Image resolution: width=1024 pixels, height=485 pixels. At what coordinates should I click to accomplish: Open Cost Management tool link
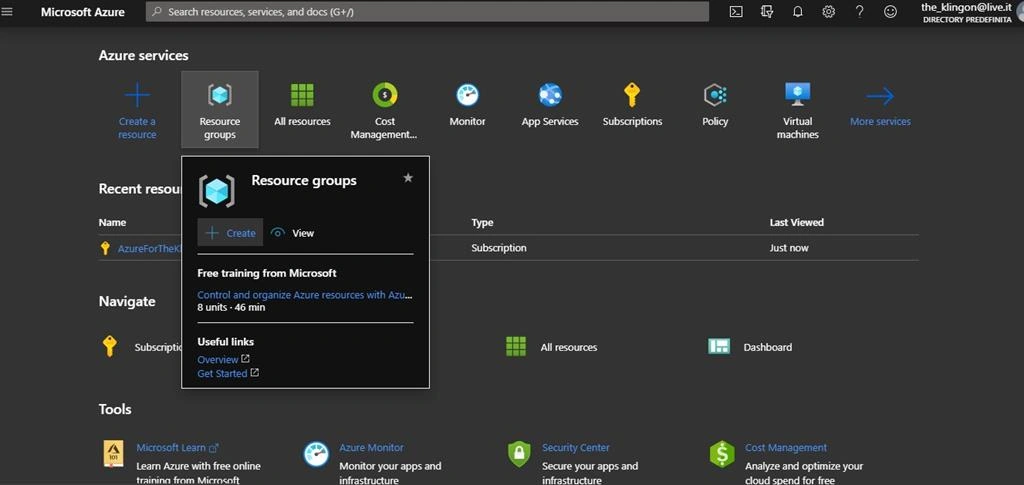click(x=786, y=448)
